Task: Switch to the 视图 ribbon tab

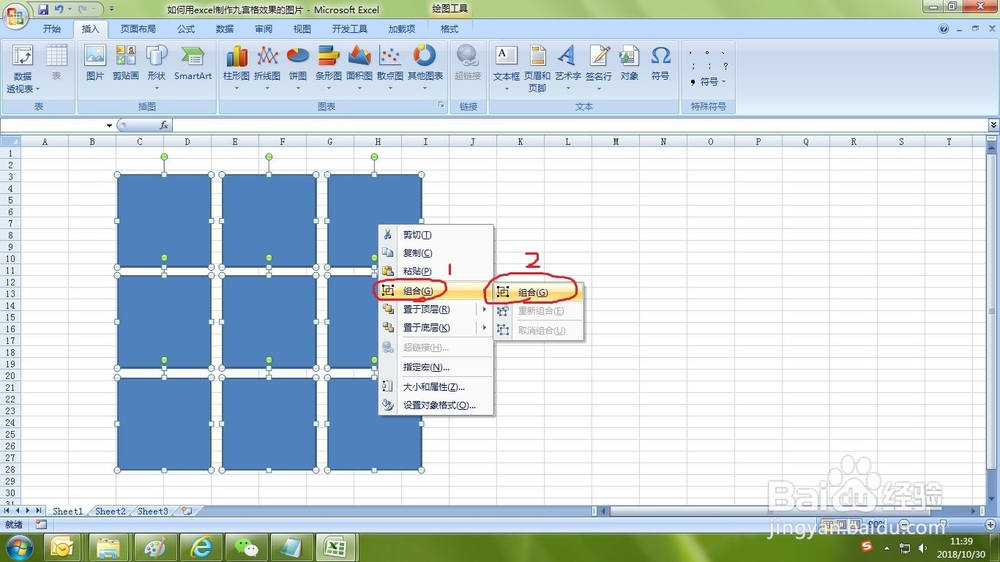Action: pos(302,29)
